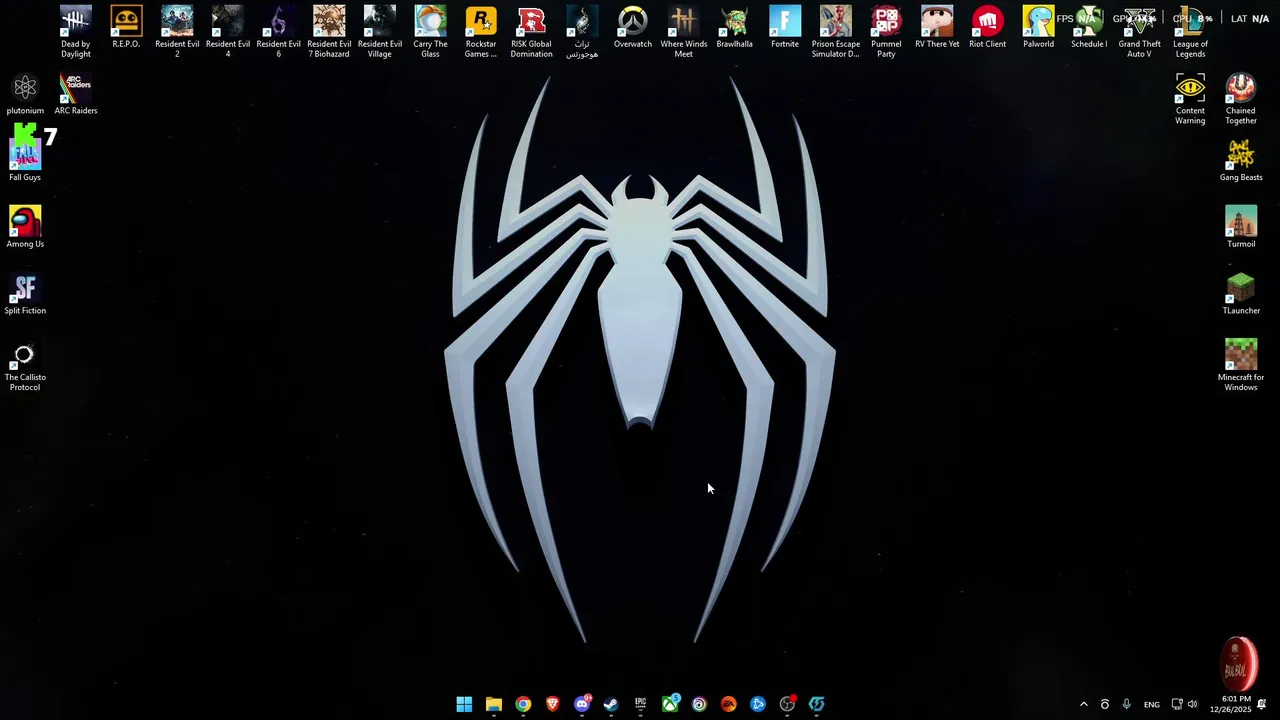Click the Brawlhalla desktop icon

pos(734,28)
